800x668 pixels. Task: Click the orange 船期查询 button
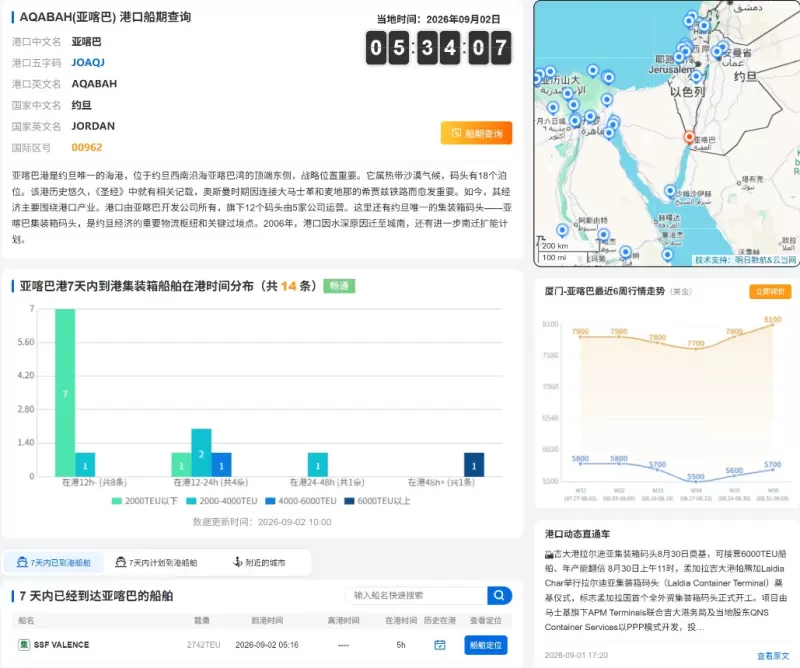coord(476,133)
